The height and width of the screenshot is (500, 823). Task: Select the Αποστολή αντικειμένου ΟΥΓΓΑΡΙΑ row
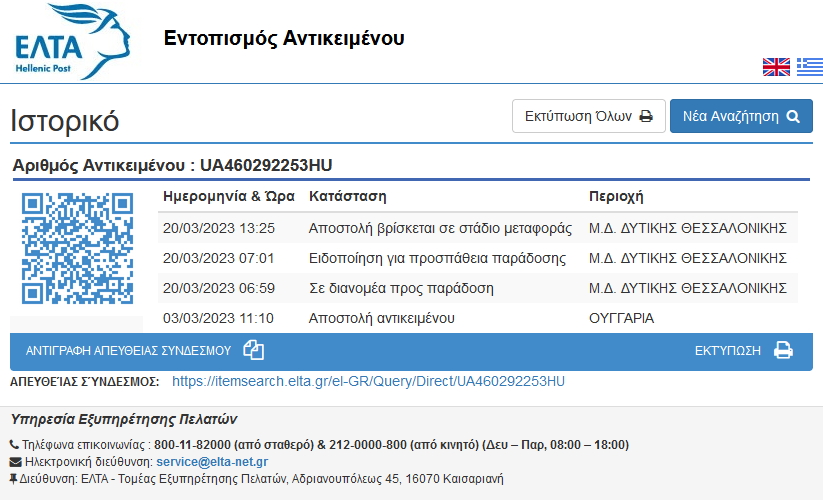coord(478,318)
